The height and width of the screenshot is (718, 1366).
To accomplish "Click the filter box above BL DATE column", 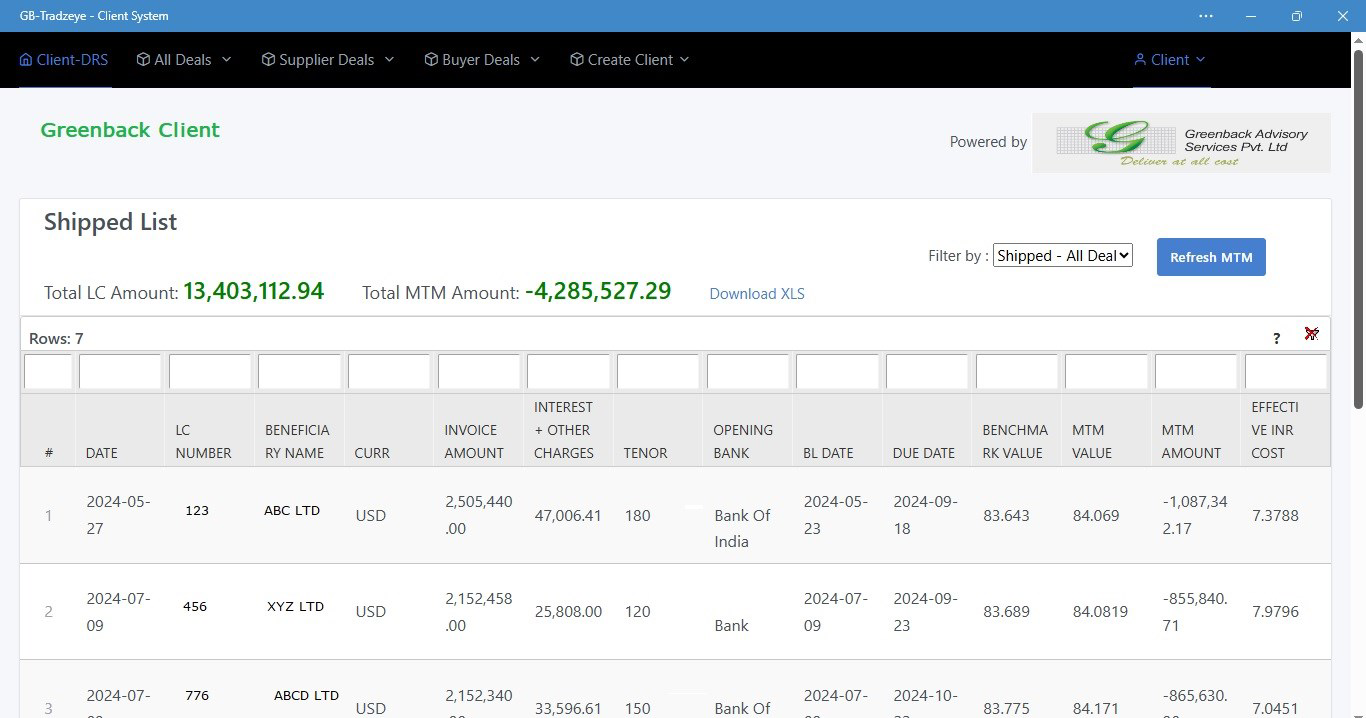I will (x=837, y=371).
